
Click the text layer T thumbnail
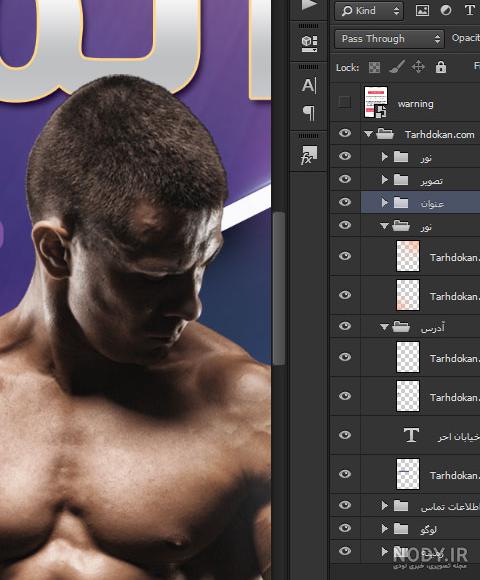click(411, 435)
